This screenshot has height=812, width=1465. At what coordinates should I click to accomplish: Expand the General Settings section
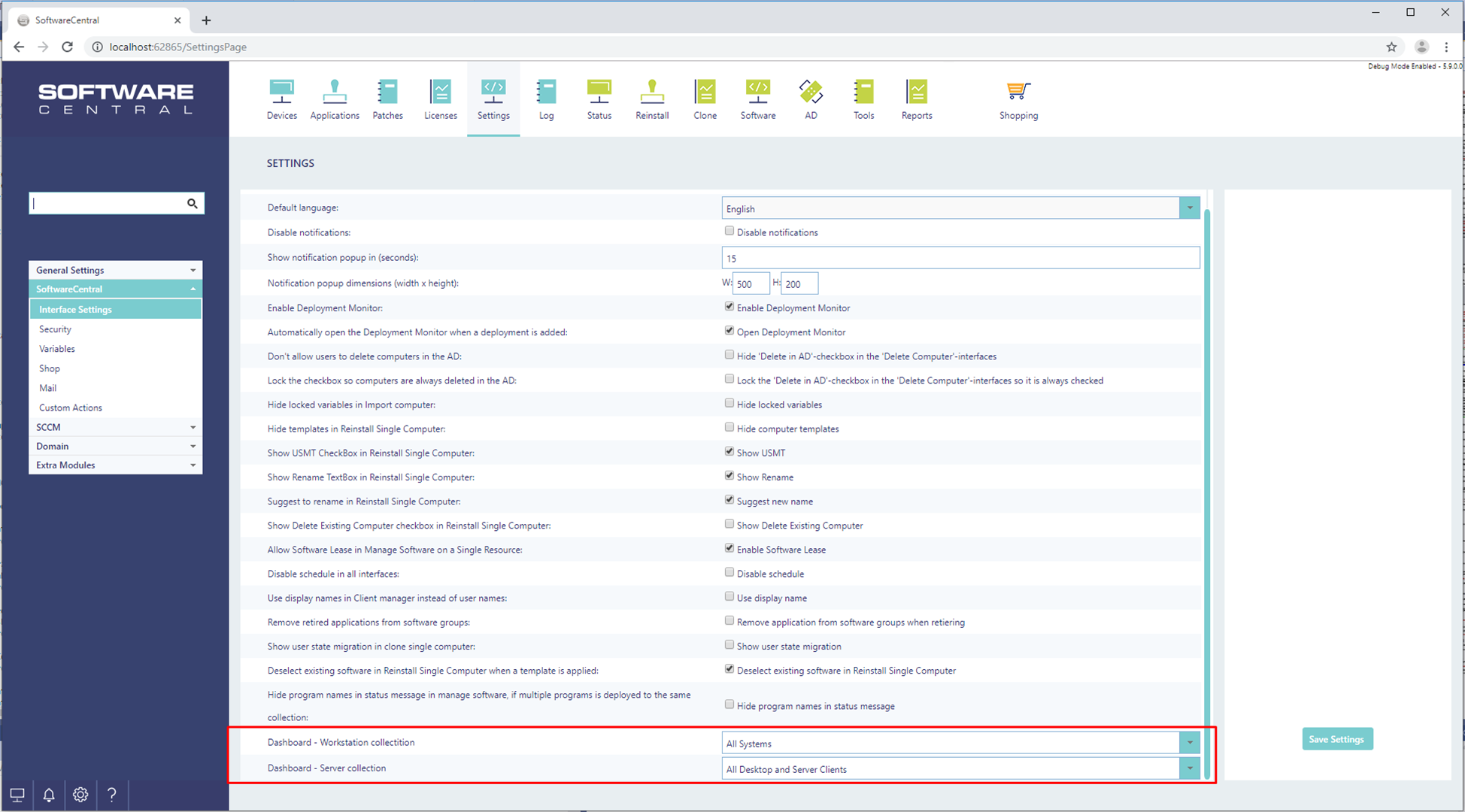click(115, 270)
